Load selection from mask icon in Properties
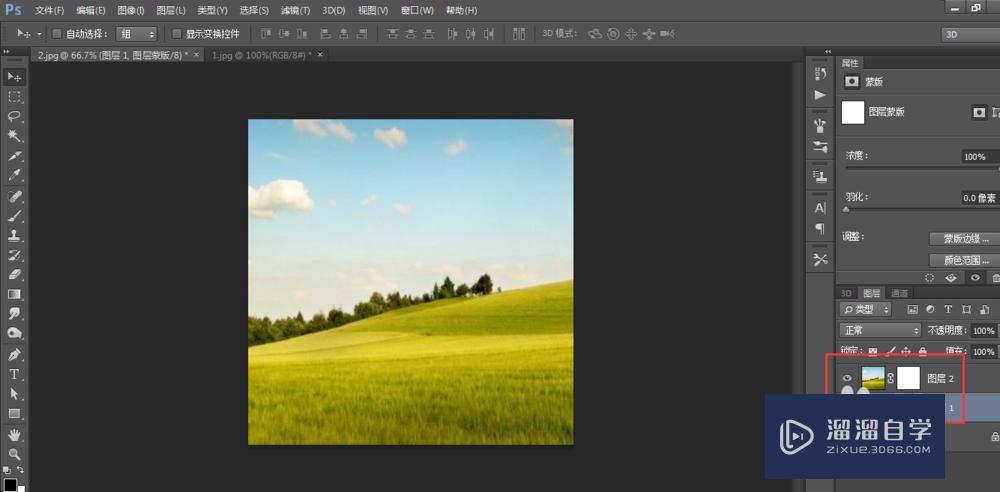 coord(930,278)
